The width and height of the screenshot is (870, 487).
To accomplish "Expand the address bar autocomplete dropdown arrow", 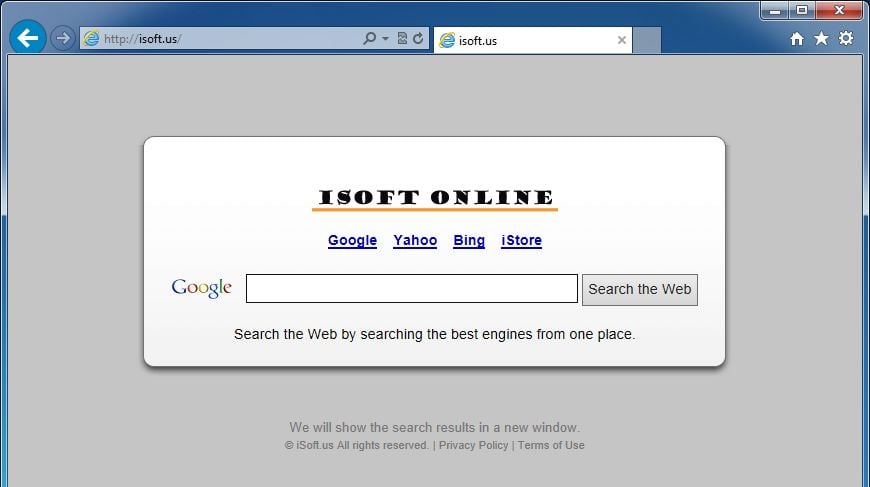I will pos(385,39).
